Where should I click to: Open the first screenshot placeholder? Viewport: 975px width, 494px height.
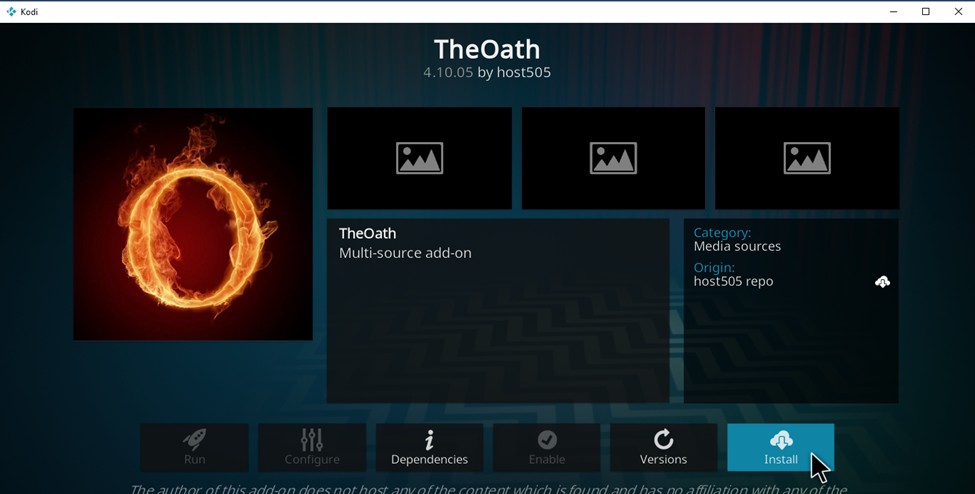pos(420,158)
